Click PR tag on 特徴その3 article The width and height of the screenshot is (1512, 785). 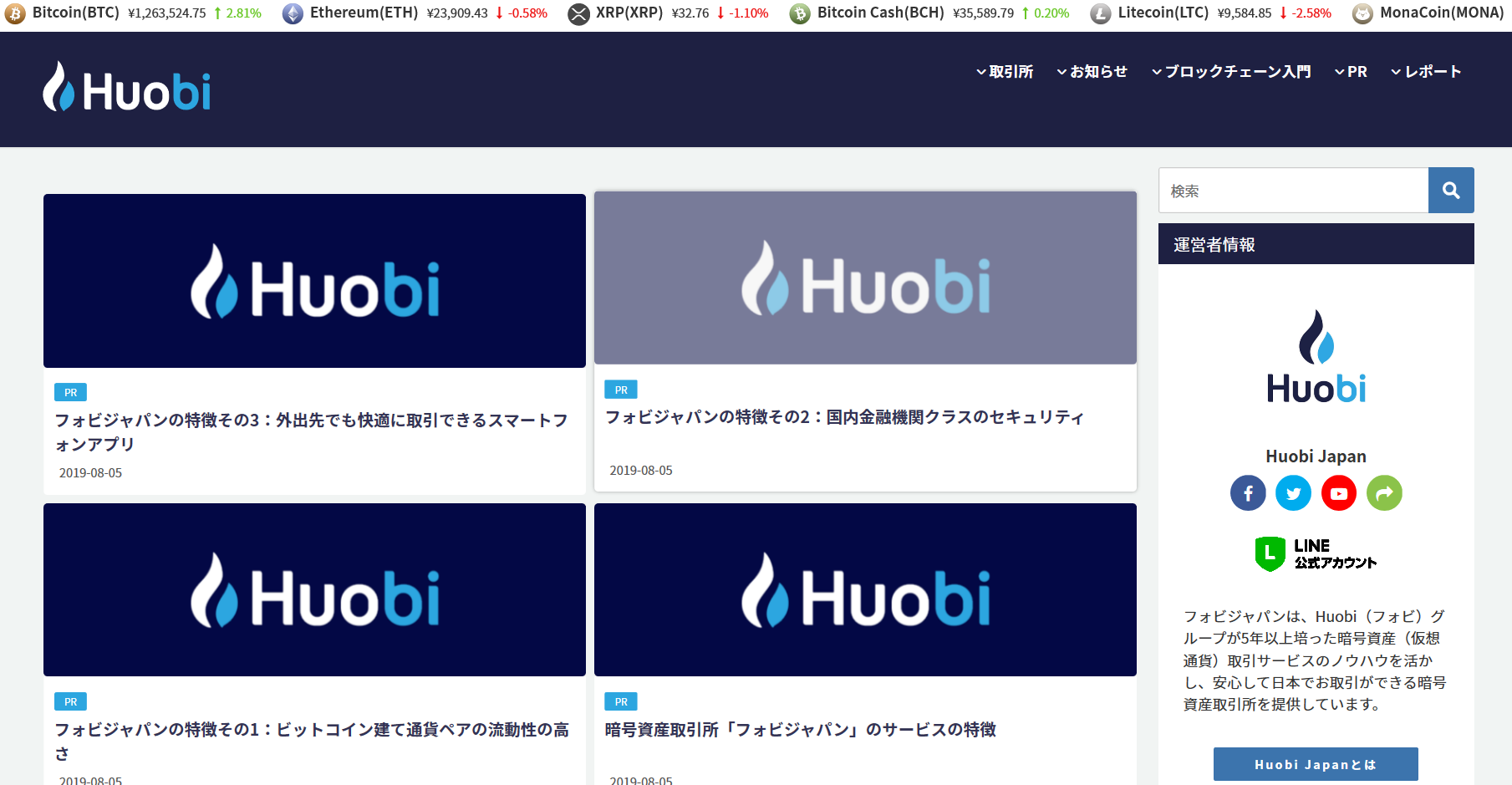tap(71, 392)
